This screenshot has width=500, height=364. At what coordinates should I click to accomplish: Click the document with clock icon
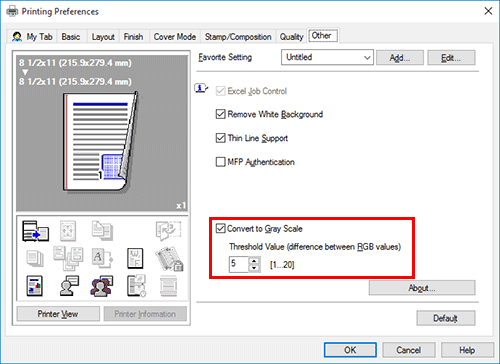pyautogui.click(x=136, y=286)
